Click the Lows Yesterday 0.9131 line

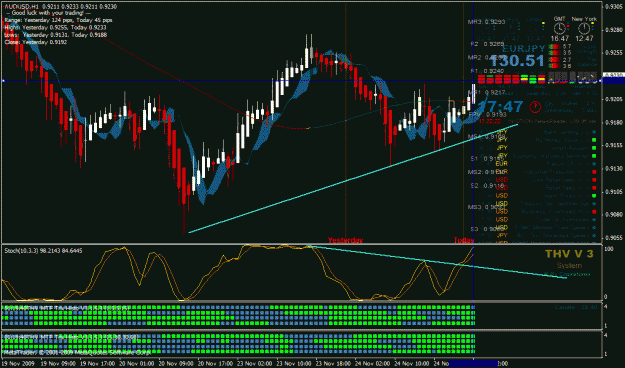tap(55, 35)
